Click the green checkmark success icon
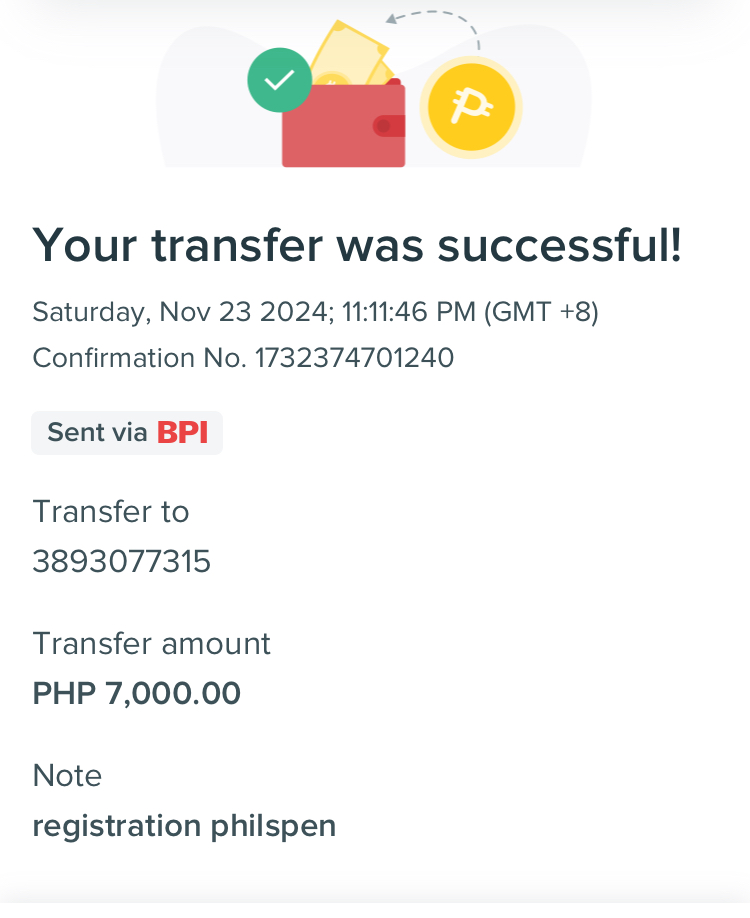 (279, 80)
